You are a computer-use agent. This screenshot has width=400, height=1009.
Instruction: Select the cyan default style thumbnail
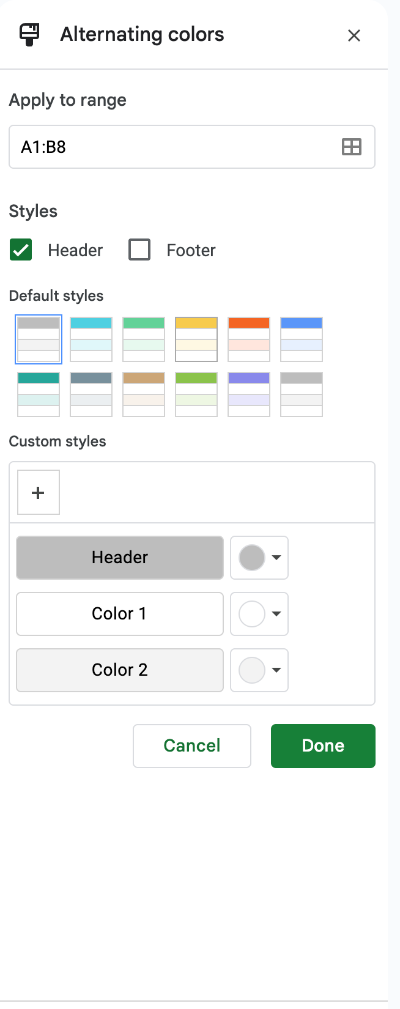(91, 339)
